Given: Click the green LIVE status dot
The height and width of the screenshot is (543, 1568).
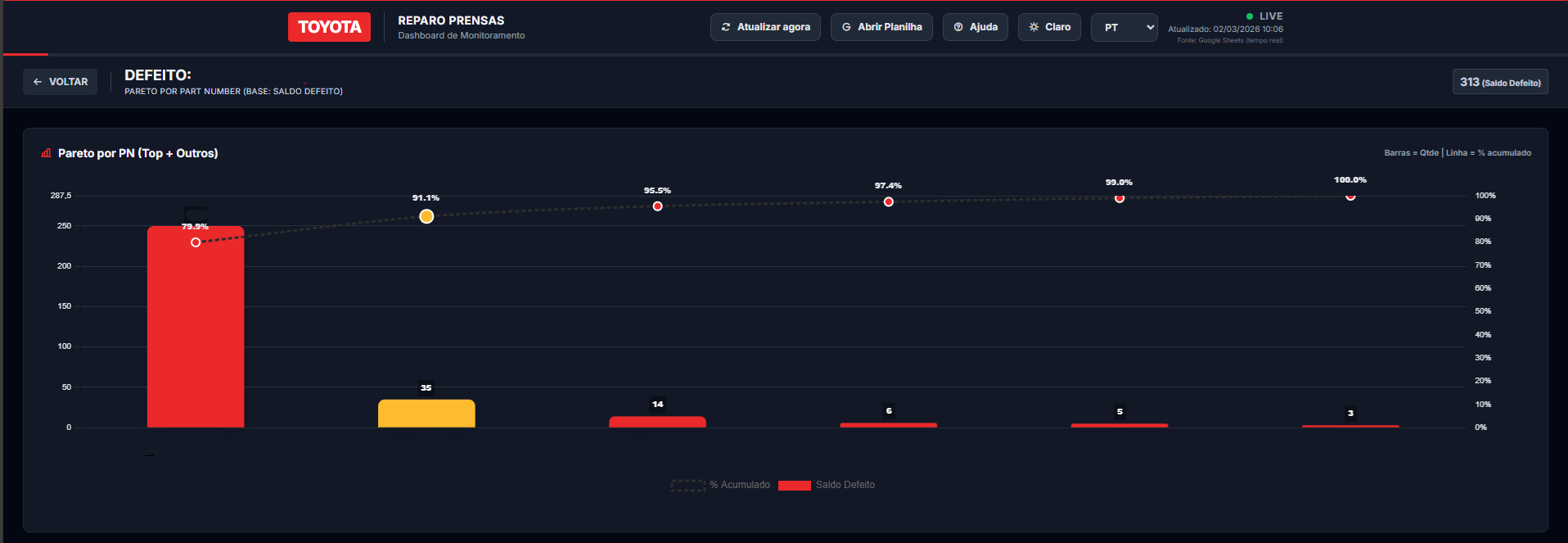Looking at the screenshot, I should pyautogui.click(x=1250, y=16).
